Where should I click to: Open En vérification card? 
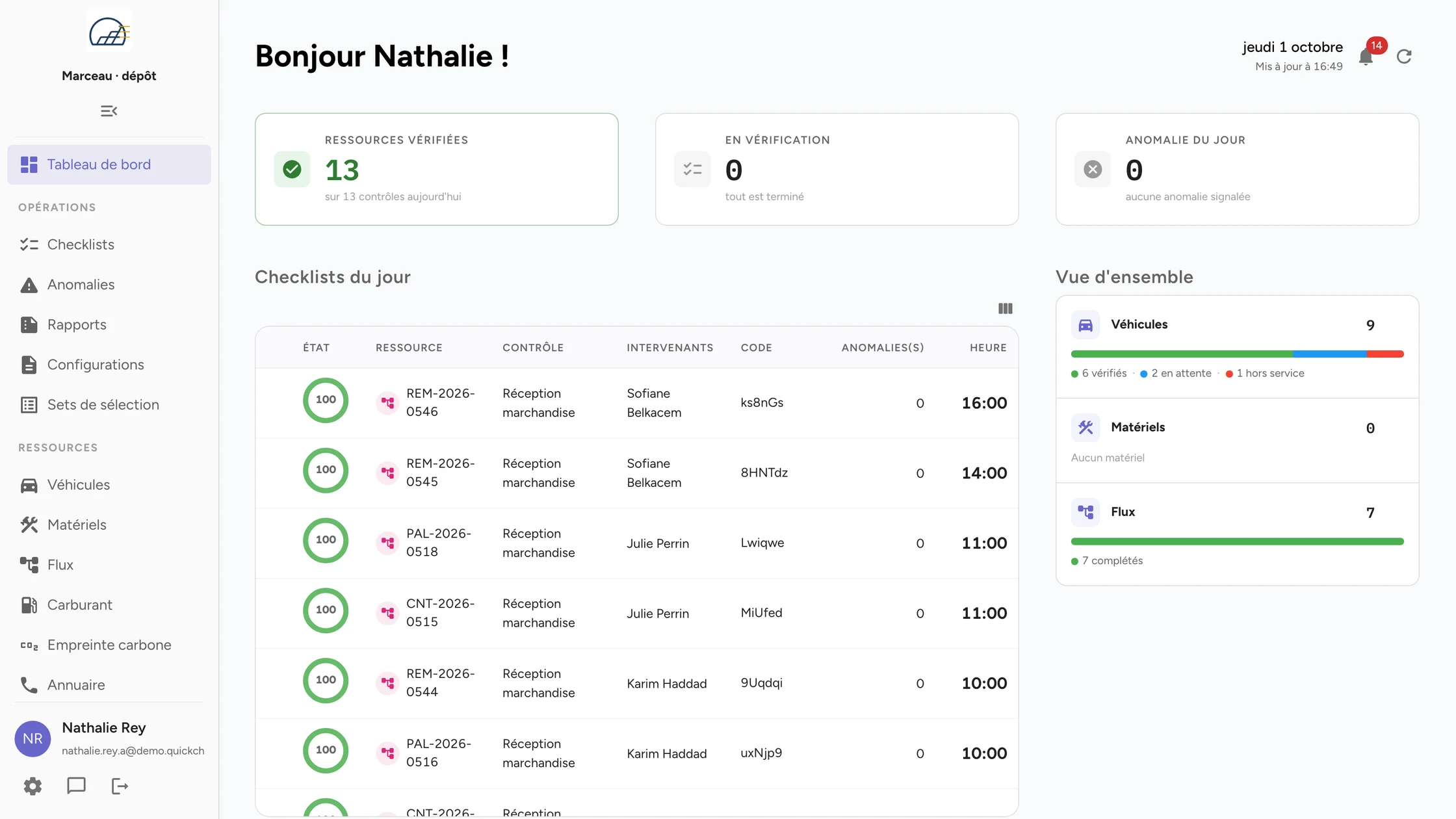coord(837,170)
